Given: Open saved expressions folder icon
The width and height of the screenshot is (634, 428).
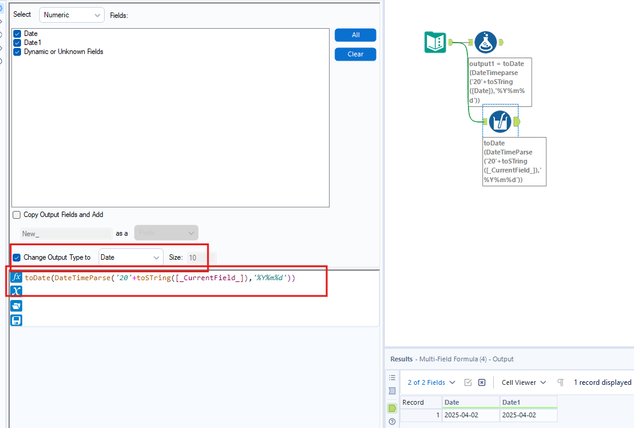Looking at the screenshot, I should (x=16, y=306).
